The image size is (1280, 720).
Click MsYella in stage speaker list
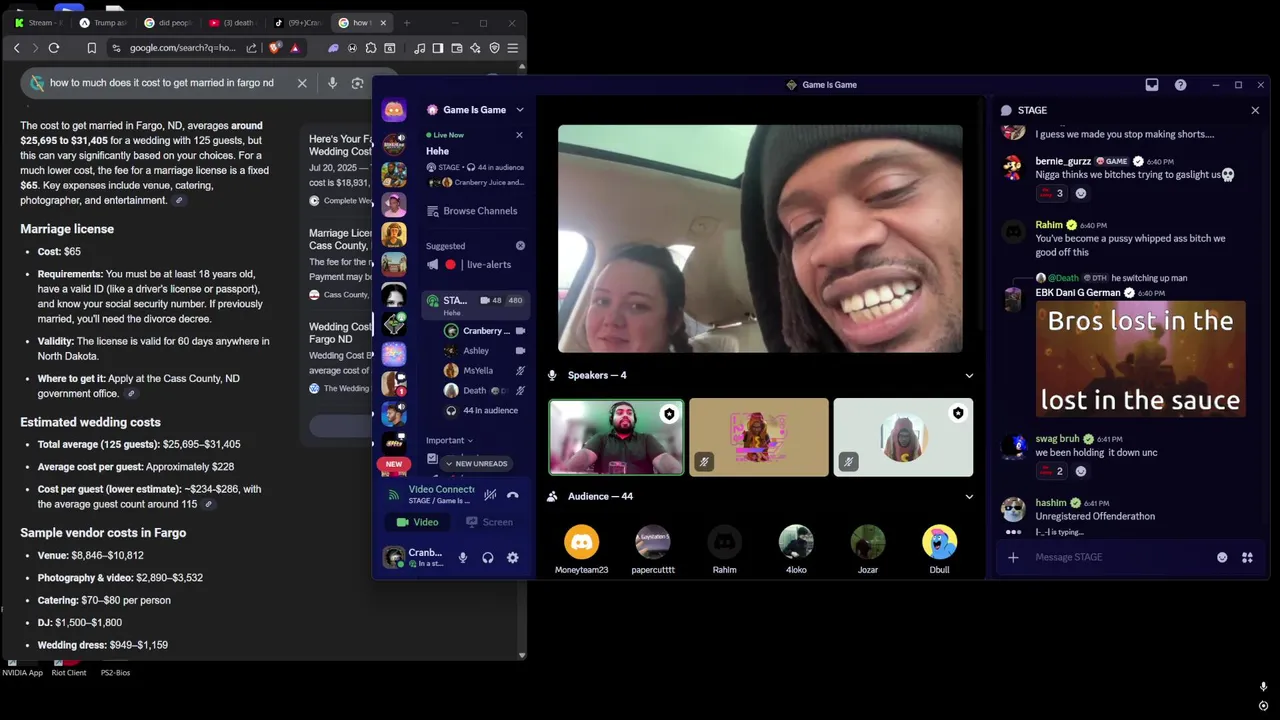point(485,371)
